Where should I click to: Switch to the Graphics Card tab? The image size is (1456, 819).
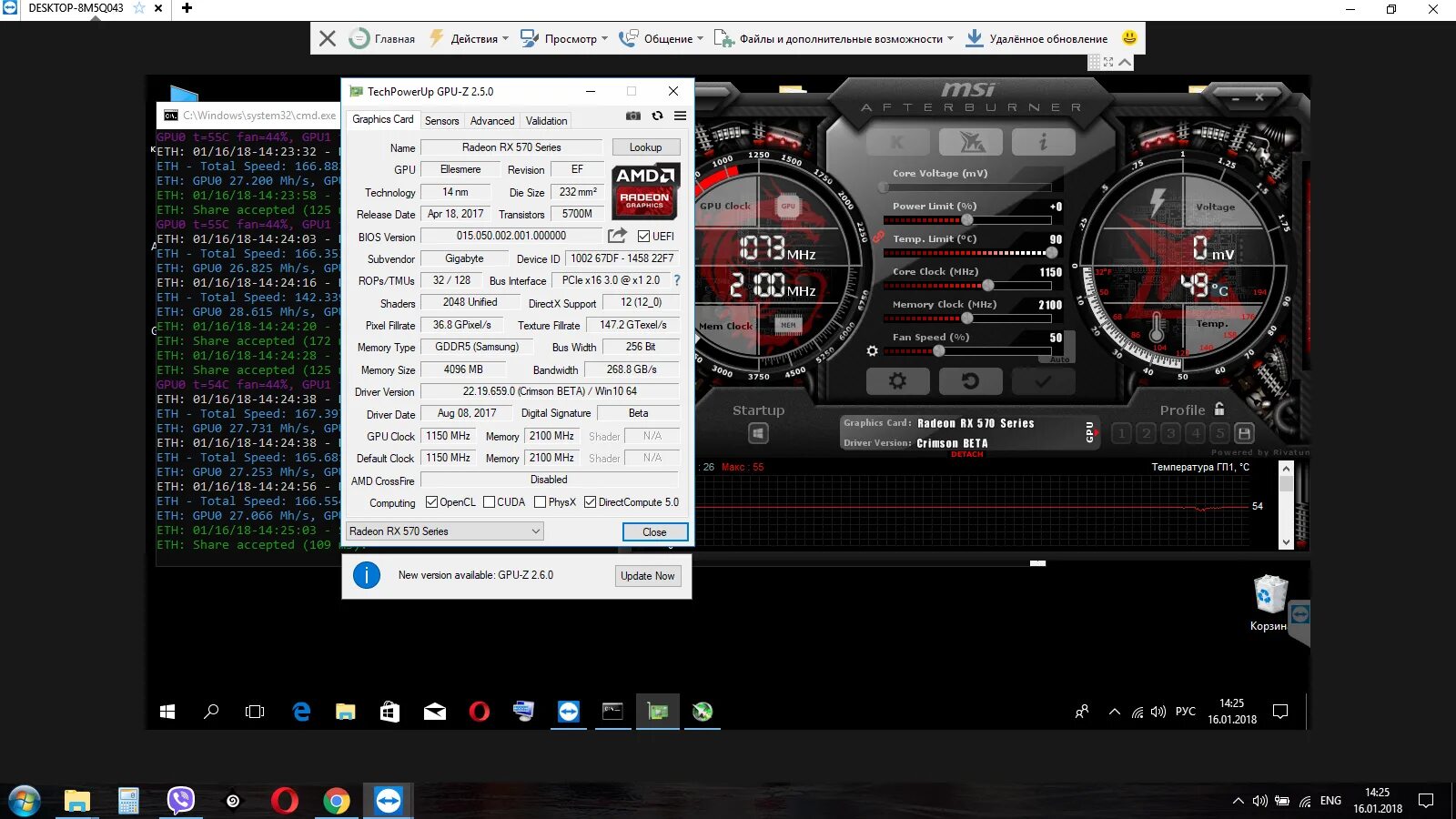(382, 119)
